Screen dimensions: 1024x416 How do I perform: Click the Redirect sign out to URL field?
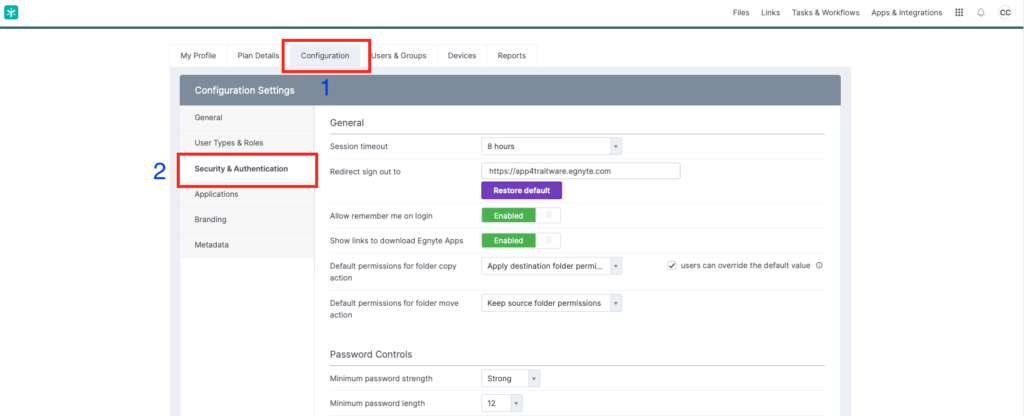click(581, 171)
